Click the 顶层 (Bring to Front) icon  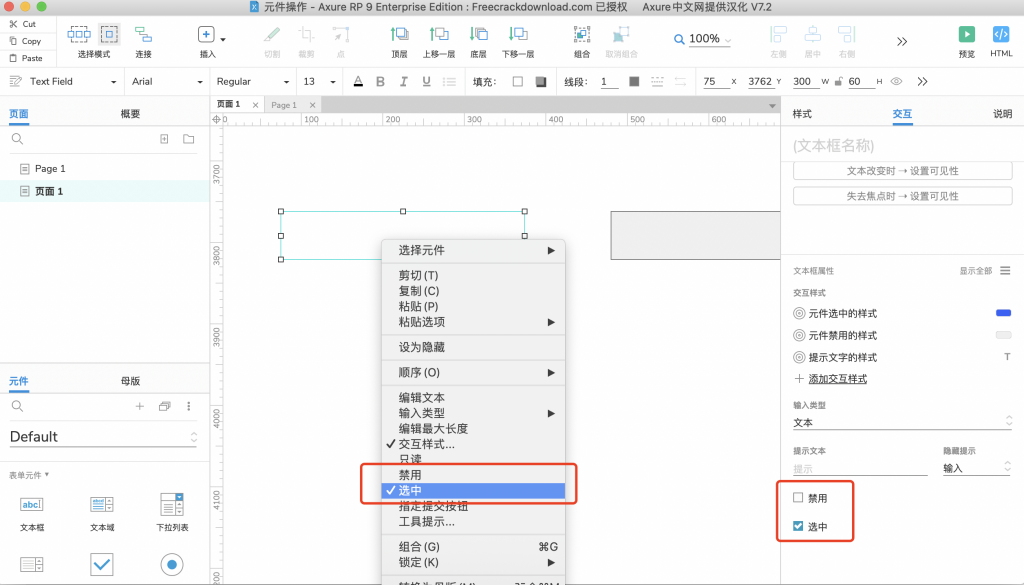coord(399,36)
